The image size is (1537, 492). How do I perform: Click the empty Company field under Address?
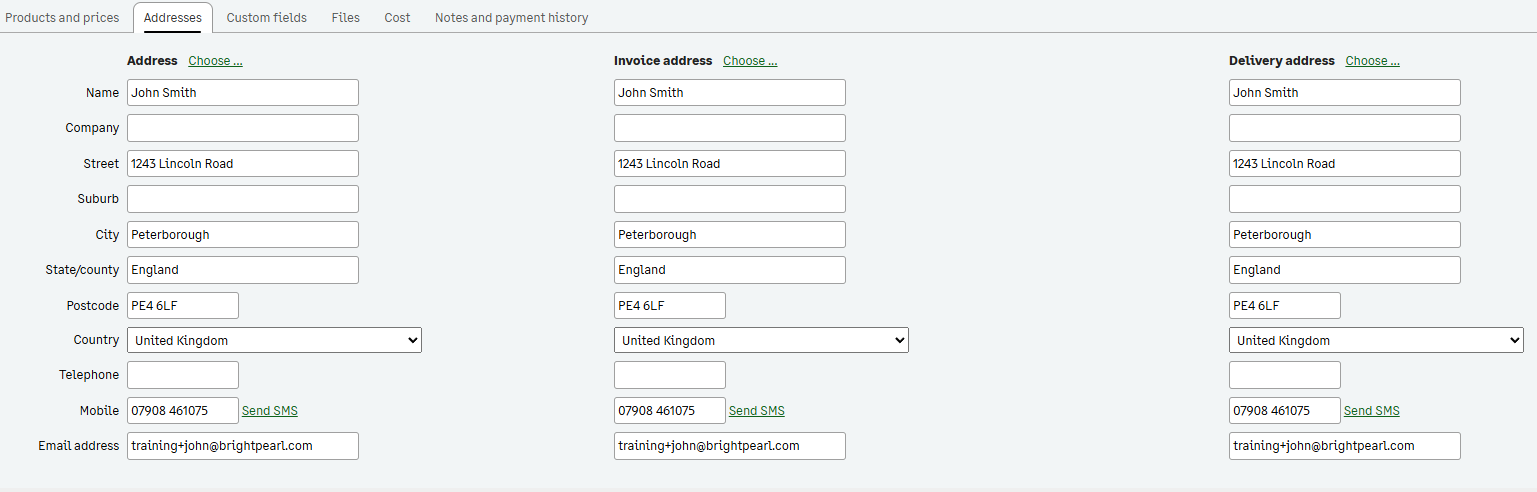(x=243, y=128)
